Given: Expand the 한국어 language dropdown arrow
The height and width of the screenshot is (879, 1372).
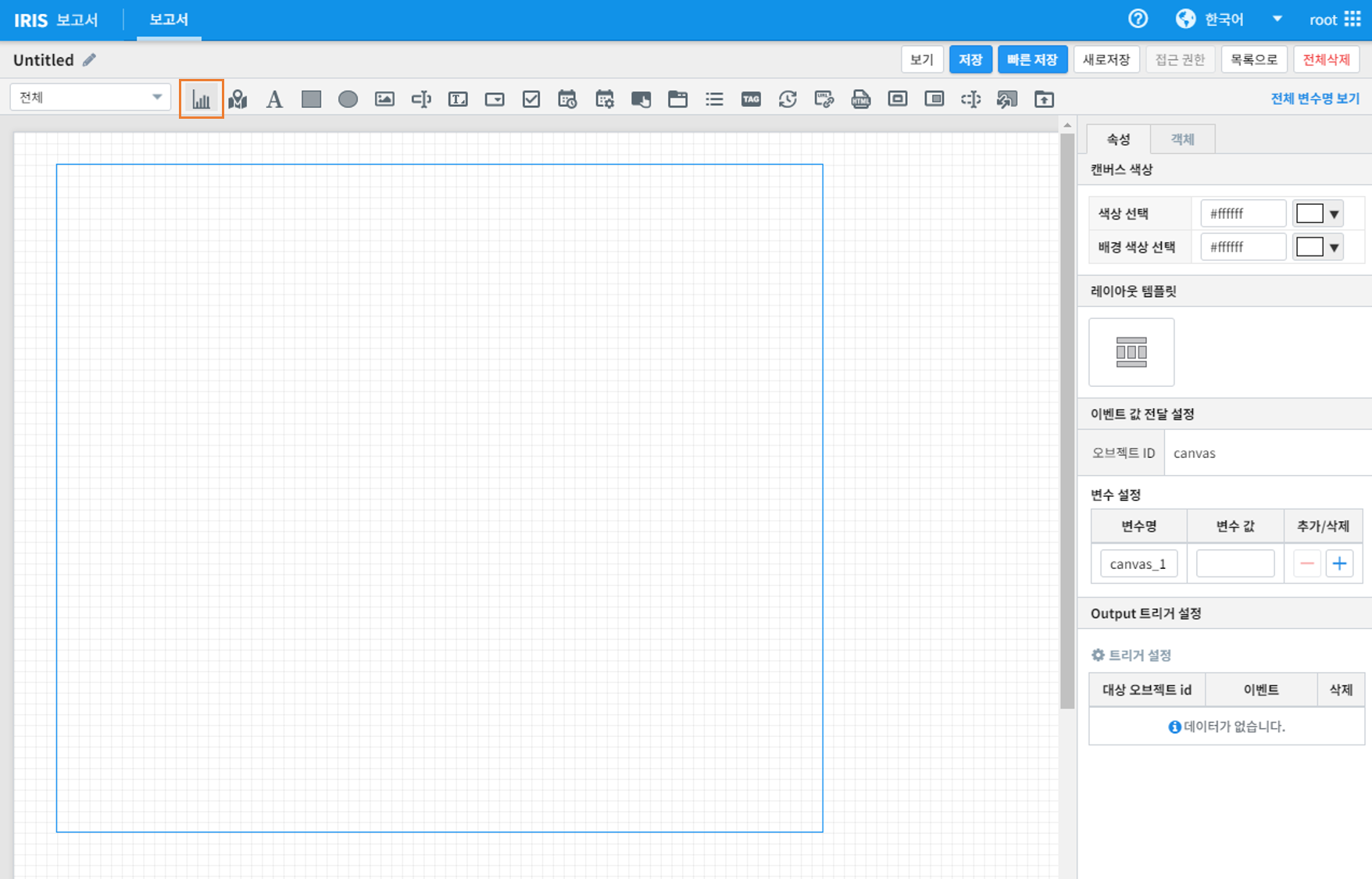Looking at the screenshot, I should click(1277, 19).
